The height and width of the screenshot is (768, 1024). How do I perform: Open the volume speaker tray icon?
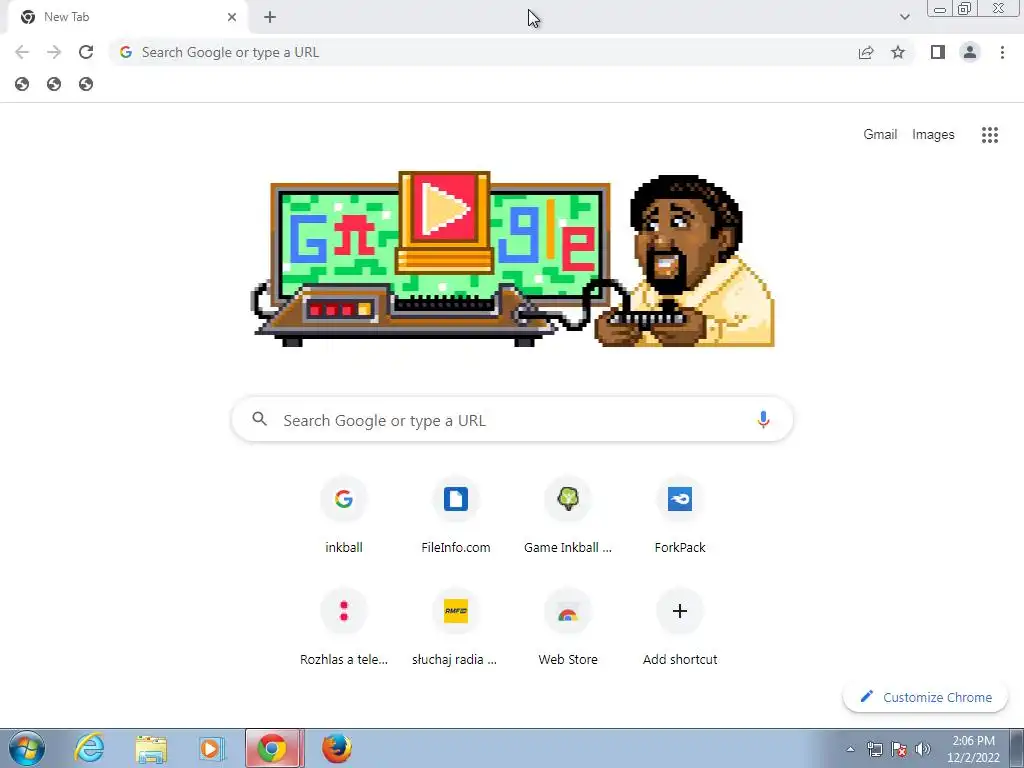(923, 749)
